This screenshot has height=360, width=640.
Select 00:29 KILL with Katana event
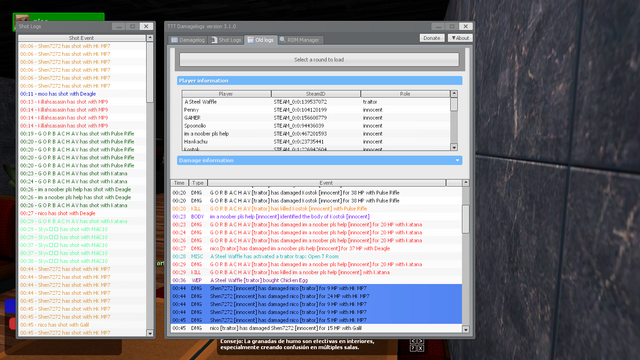point(316,272)
